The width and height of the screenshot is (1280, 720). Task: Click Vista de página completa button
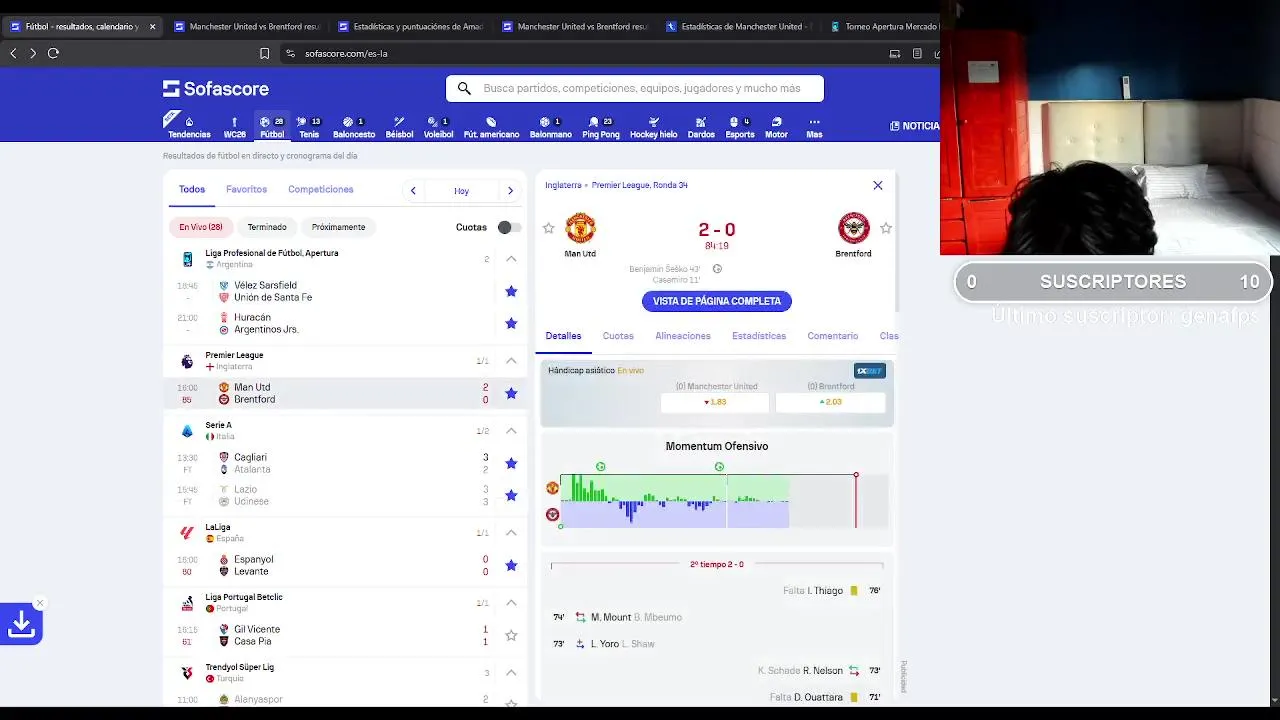point(717,301)
